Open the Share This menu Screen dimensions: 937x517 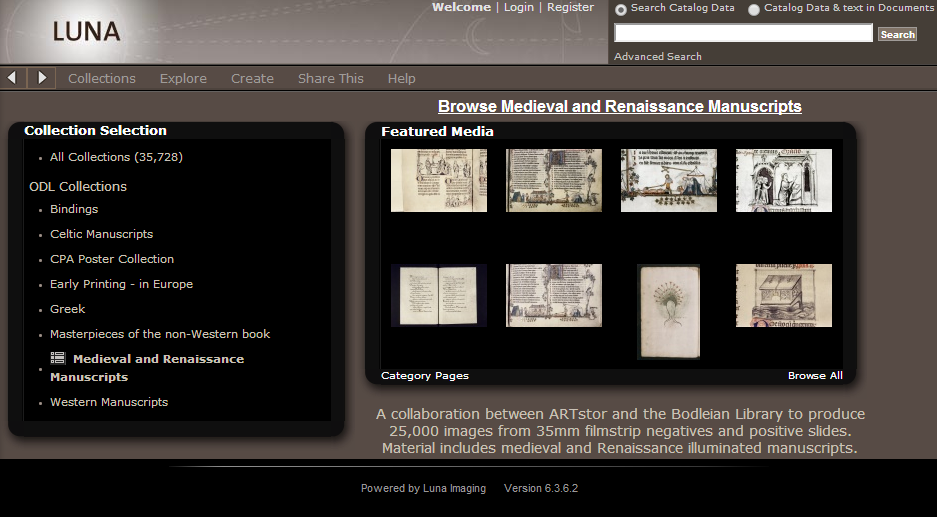(330, 78)
